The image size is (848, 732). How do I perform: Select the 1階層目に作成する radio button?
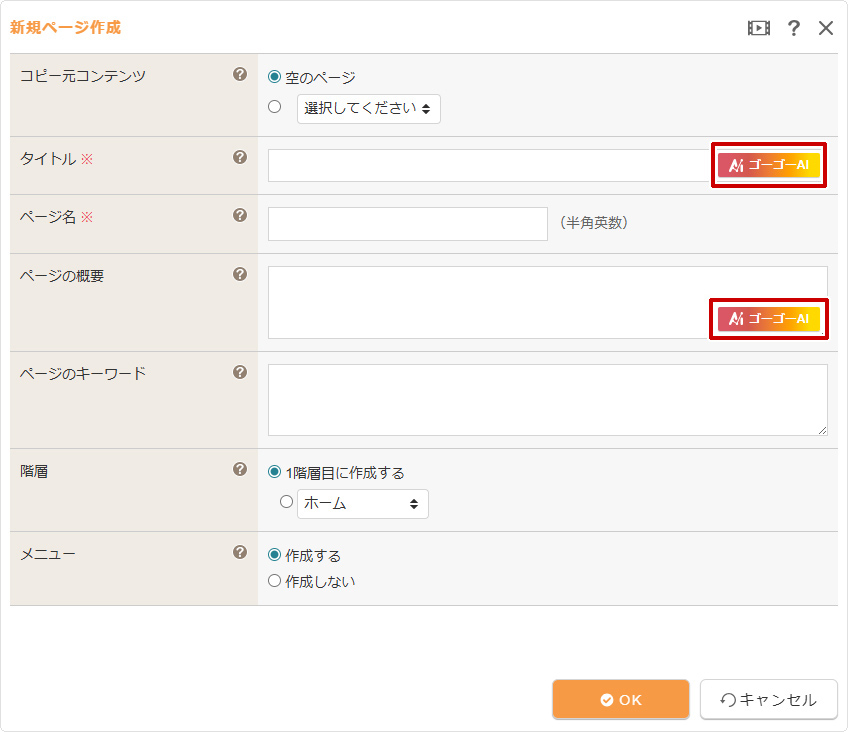(274, 473)
